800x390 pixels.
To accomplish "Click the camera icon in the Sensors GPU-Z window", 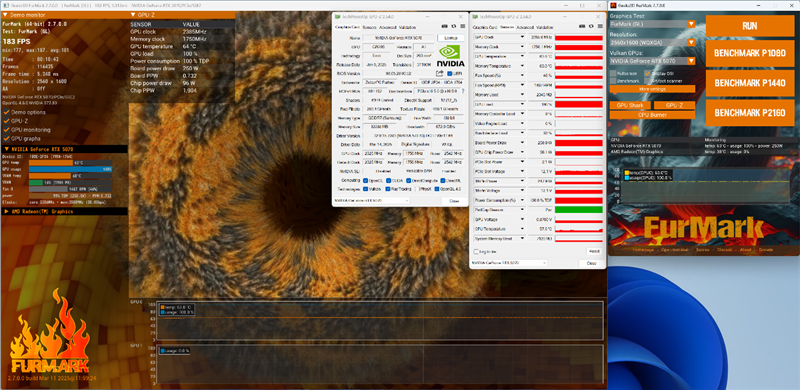I will (x=582, y=27).
